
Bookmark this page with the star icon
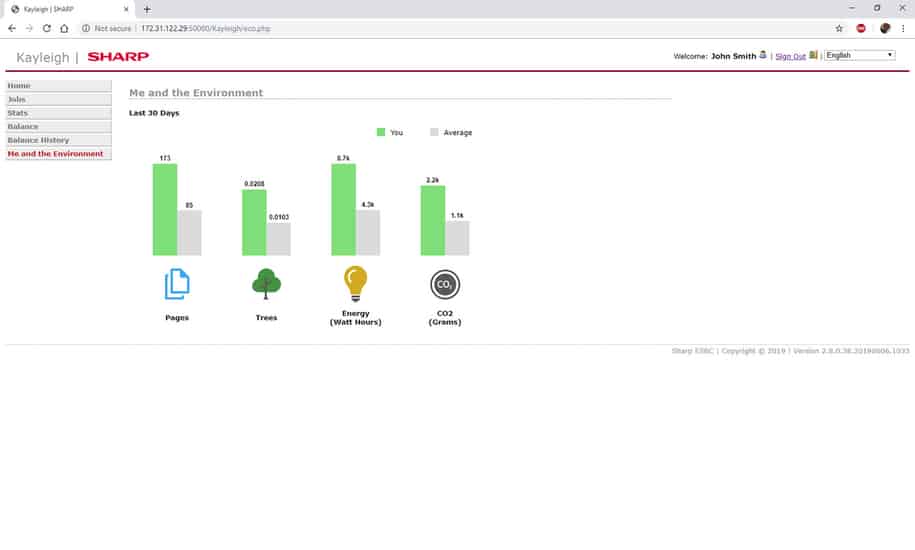(x=839, y=29)
